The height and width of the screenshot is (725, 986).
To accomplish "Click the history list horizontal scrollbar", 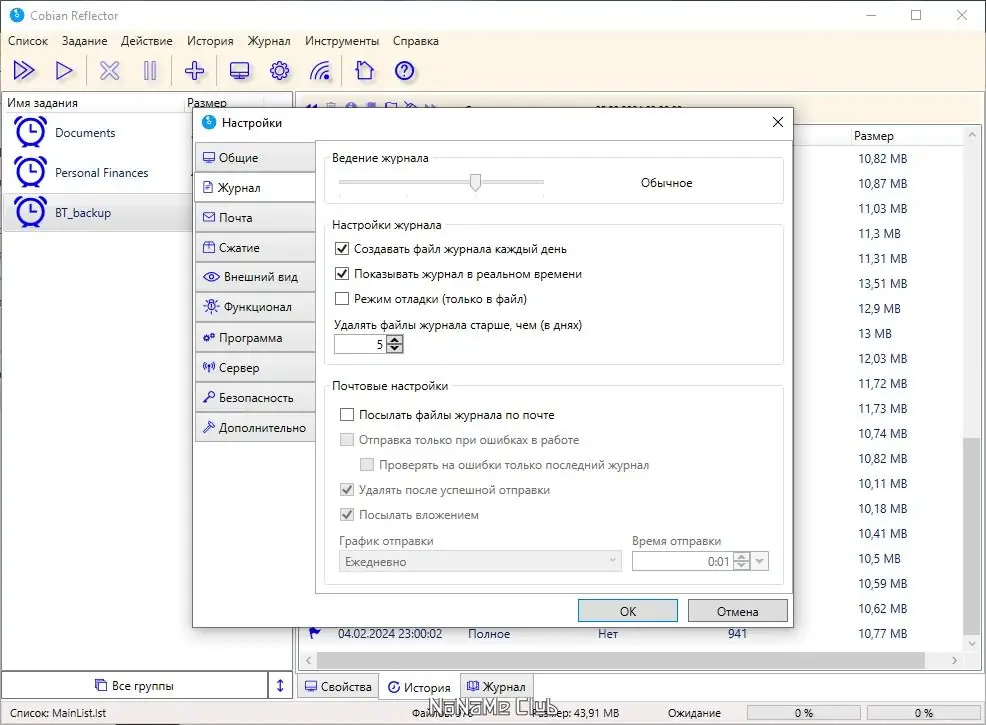I will (x=621, y=660).
